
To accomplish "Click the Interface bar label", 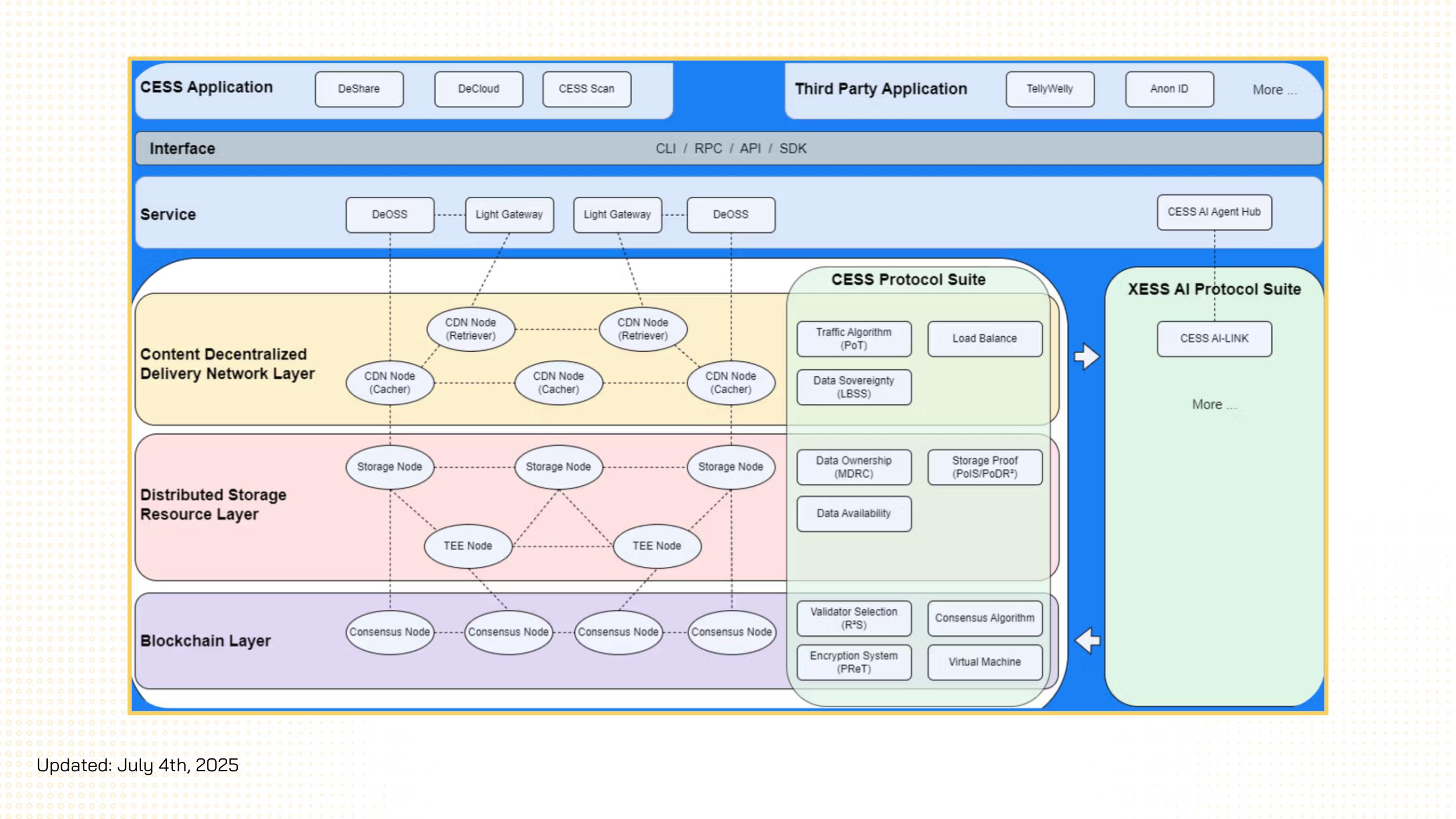I will coord(182,149).
